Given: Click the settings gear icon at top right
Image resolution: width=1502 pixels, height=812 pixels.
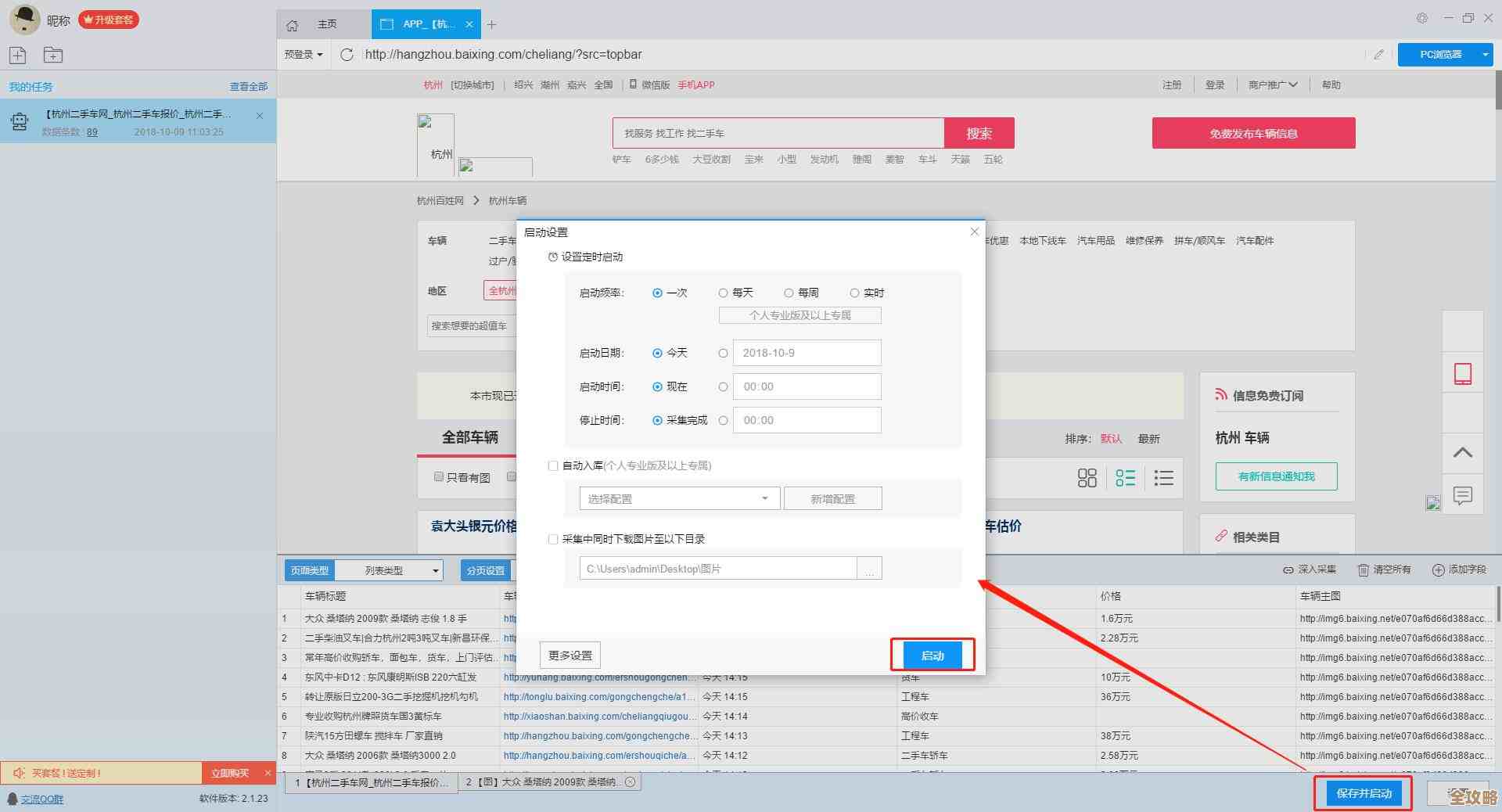Looking at the screenshot, I should [1421, 18].
